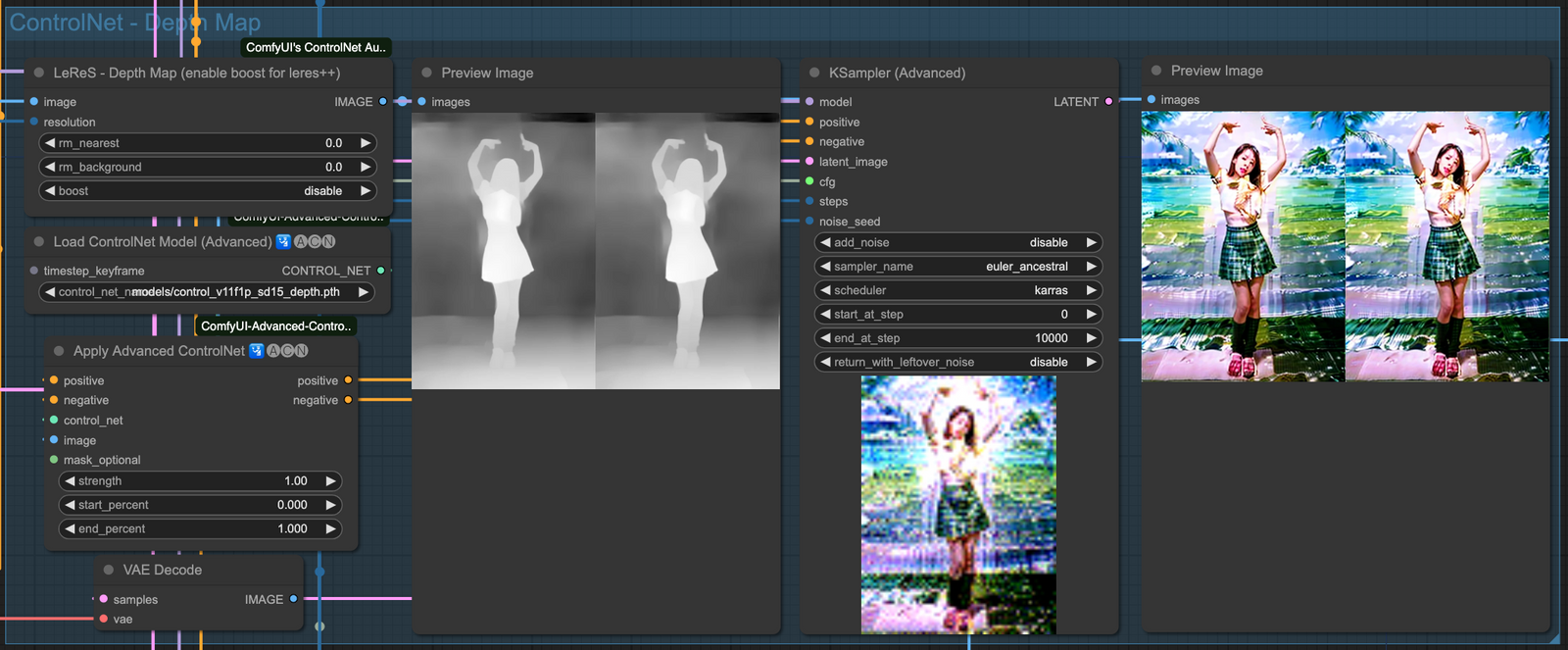Viewport: 1568px width, 650px height.
Task: Toggle return_with_leftover_noise option
Action: 957,363
